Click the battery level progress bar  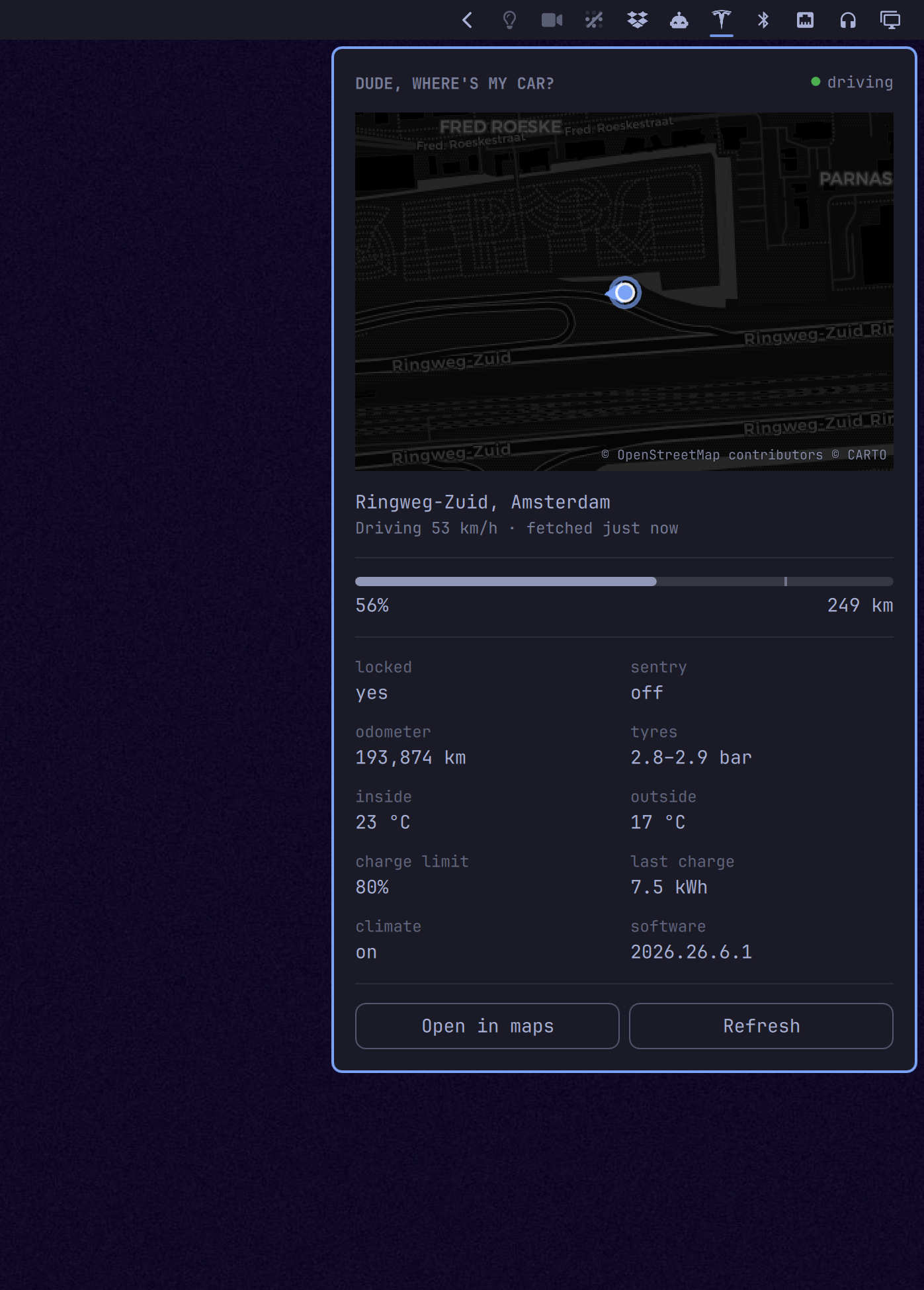pos(624,581)
